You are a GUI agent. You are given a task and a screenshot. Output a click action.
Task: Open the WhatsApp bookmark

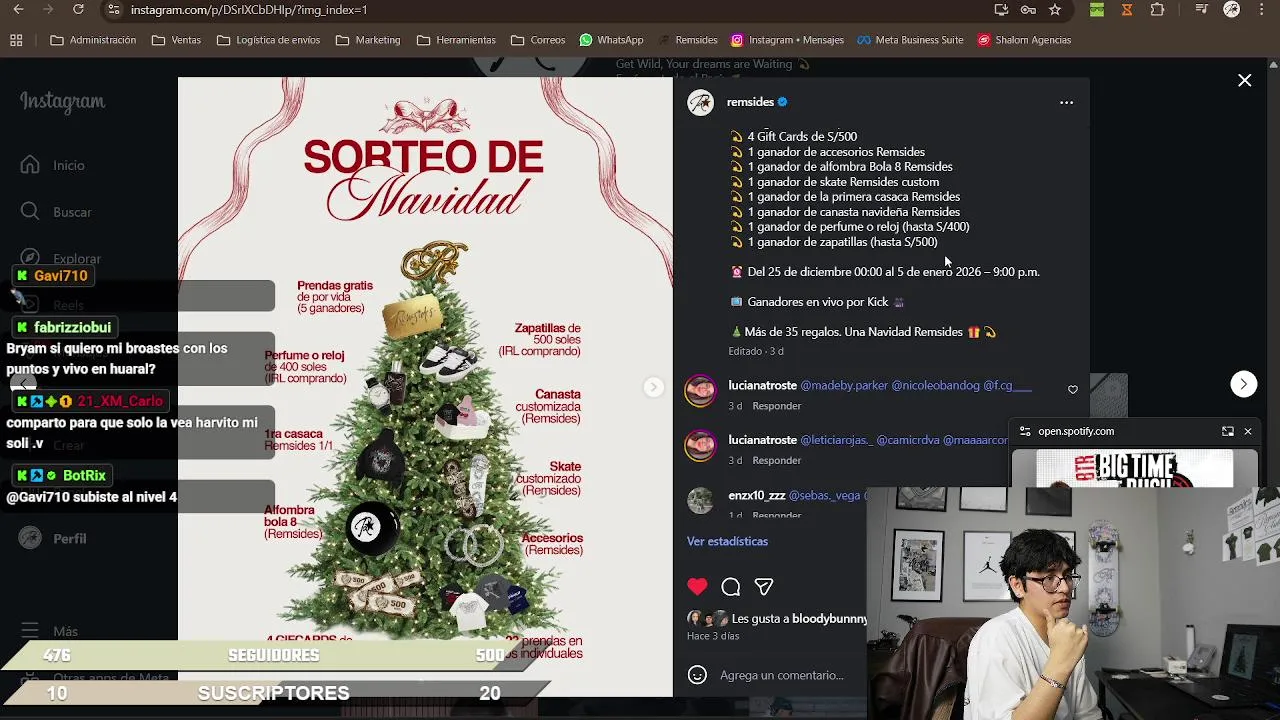pos(611,40)
